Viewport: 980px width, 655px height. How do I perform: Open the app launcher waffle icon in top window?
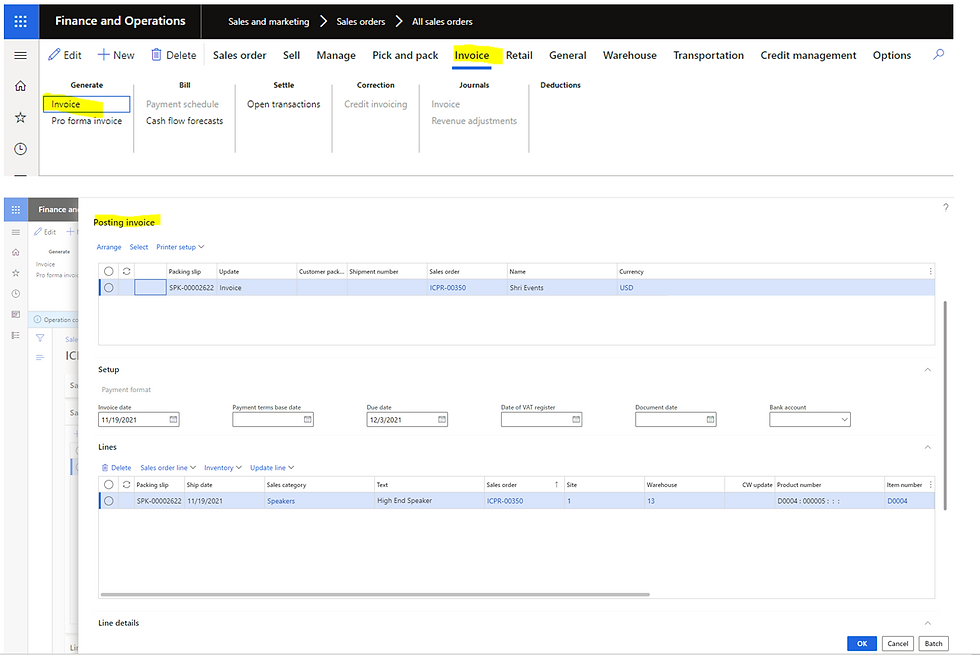tap(21, 21)
